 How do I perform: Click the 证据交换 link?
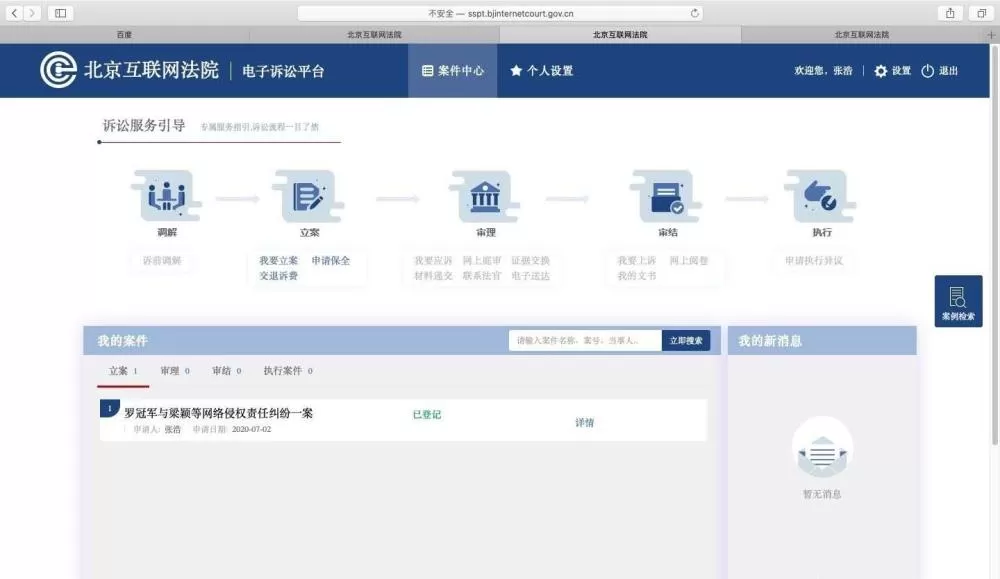tap(530, 261)
